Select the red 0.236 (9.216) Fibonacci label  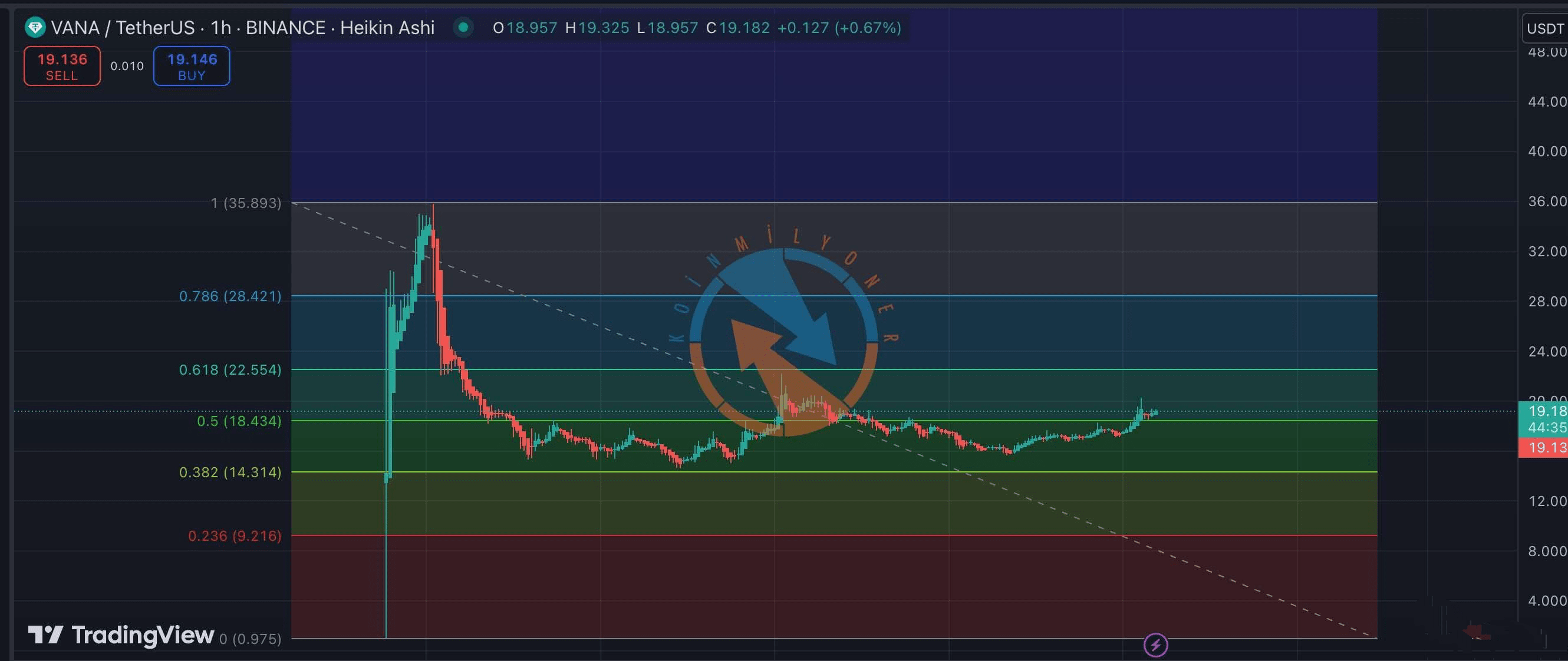tap(235, 536)
